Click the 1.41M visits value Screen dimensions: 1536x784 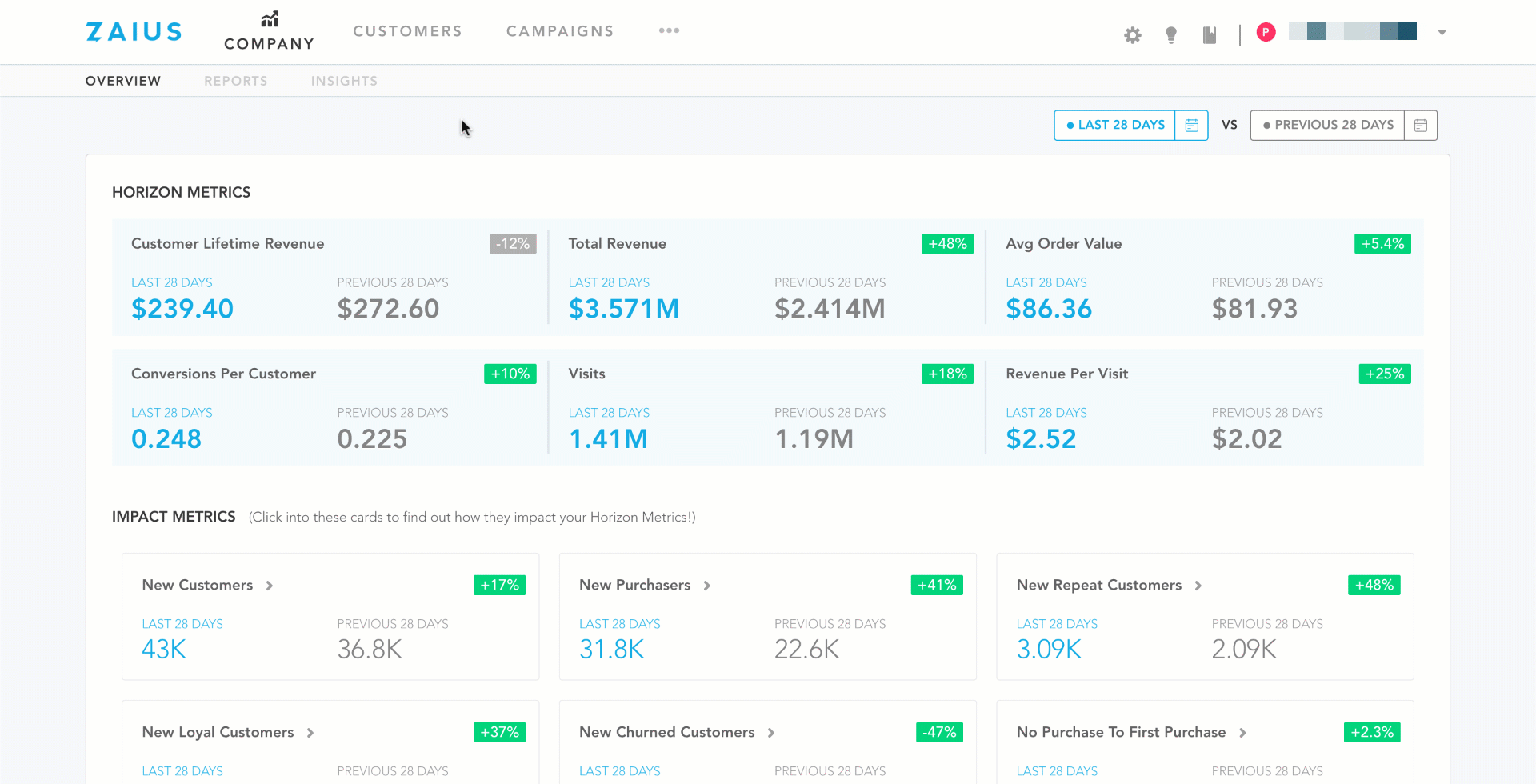pos(608,439)
